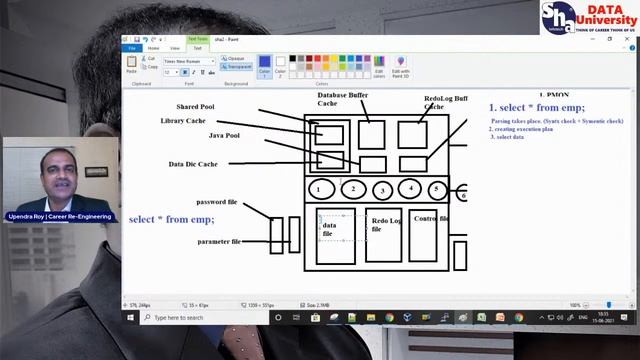Click the 'parameter file' label on canvas
The image size is (640, 360).
point(219,242)
